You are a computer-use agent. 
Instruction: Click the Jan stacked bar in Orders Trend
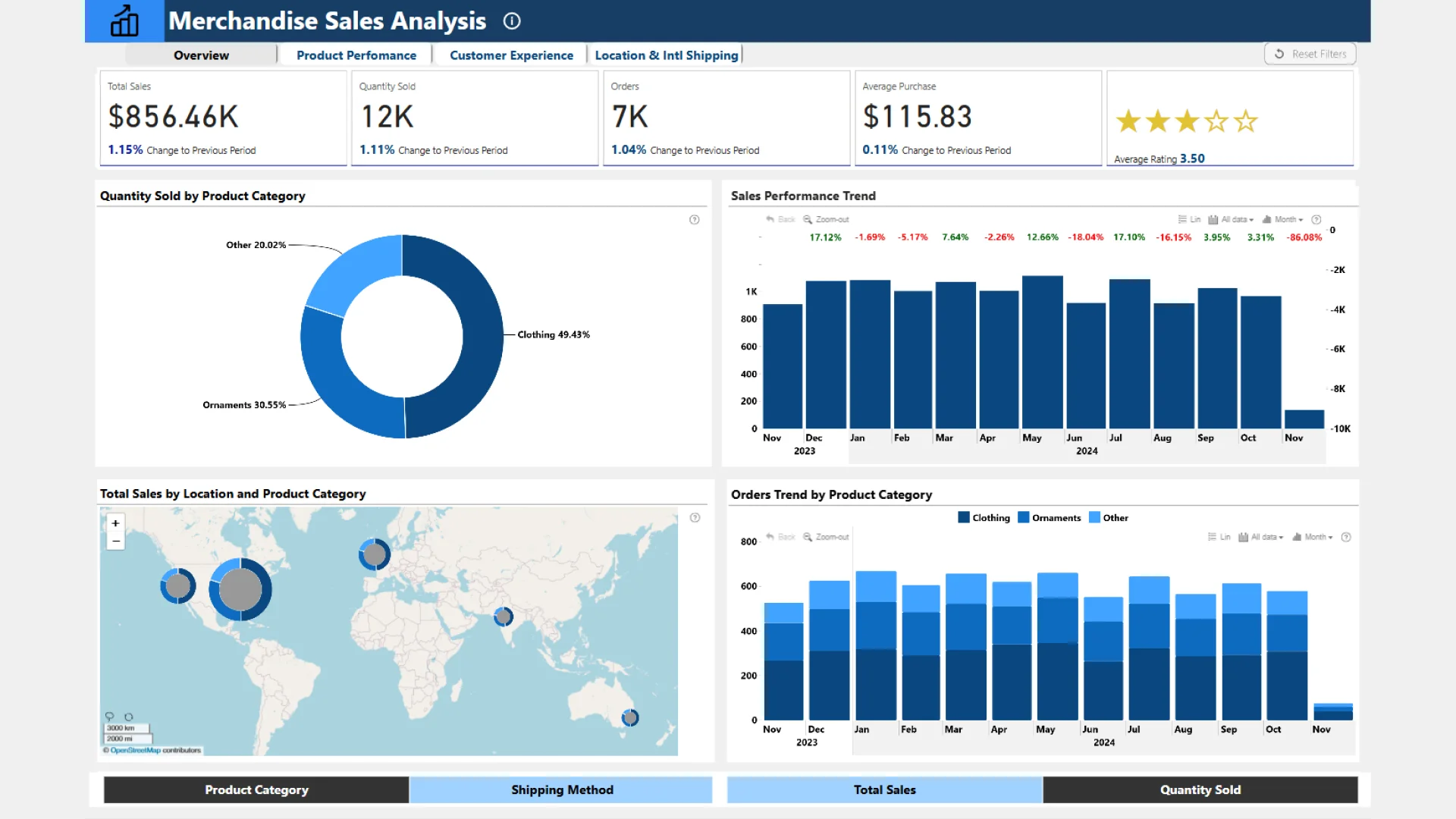point(876,645)
